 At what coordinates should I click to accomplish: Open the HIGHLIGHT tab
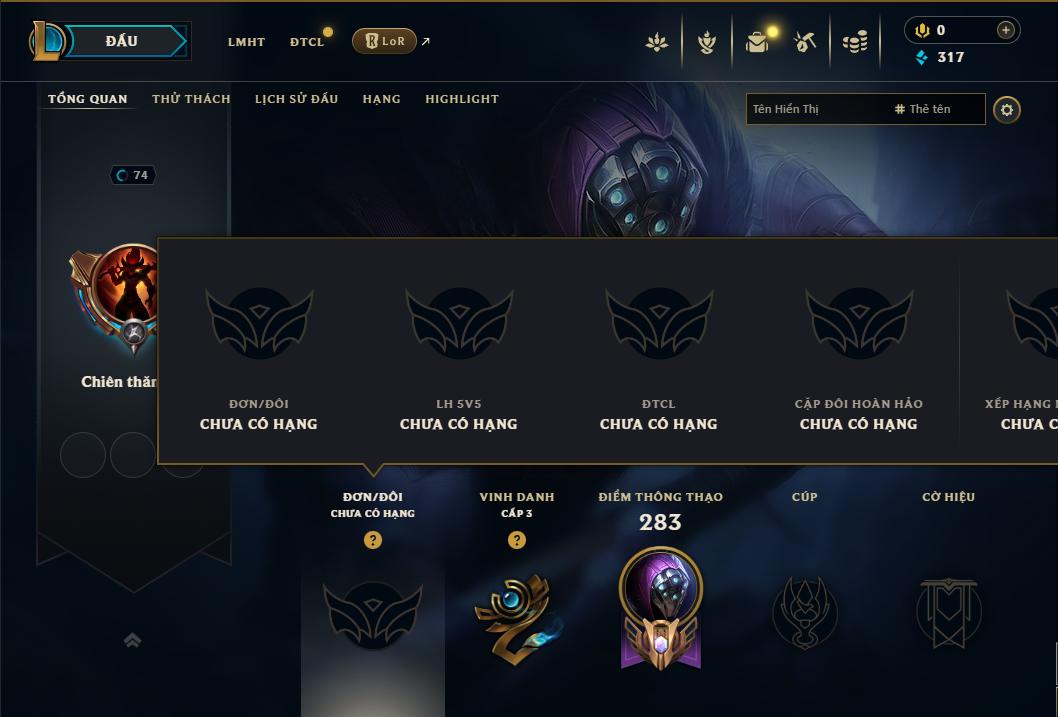462,99
